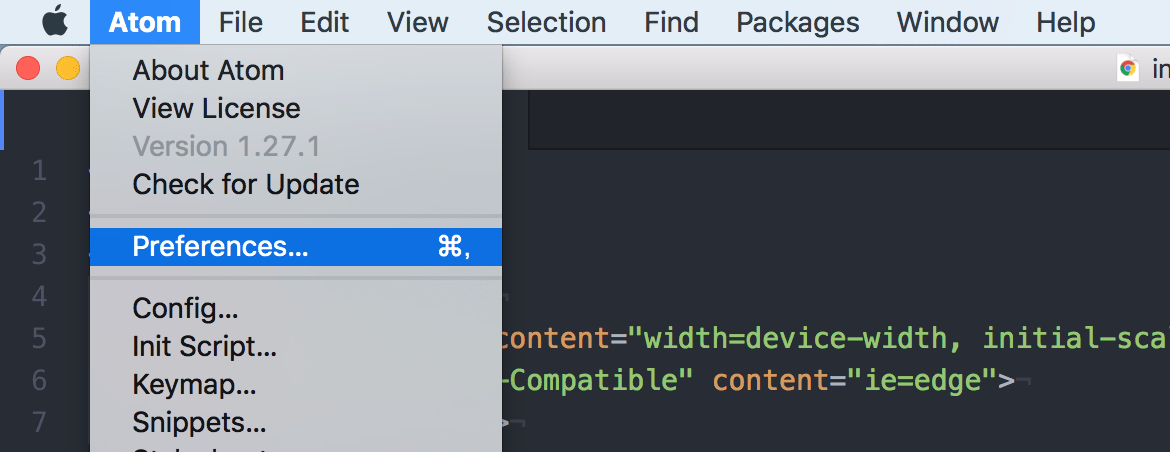Image resolution: width=1170 pixels, height=452 pixels.
Task: Open the Find menu
Action: [x=672, y=22]
